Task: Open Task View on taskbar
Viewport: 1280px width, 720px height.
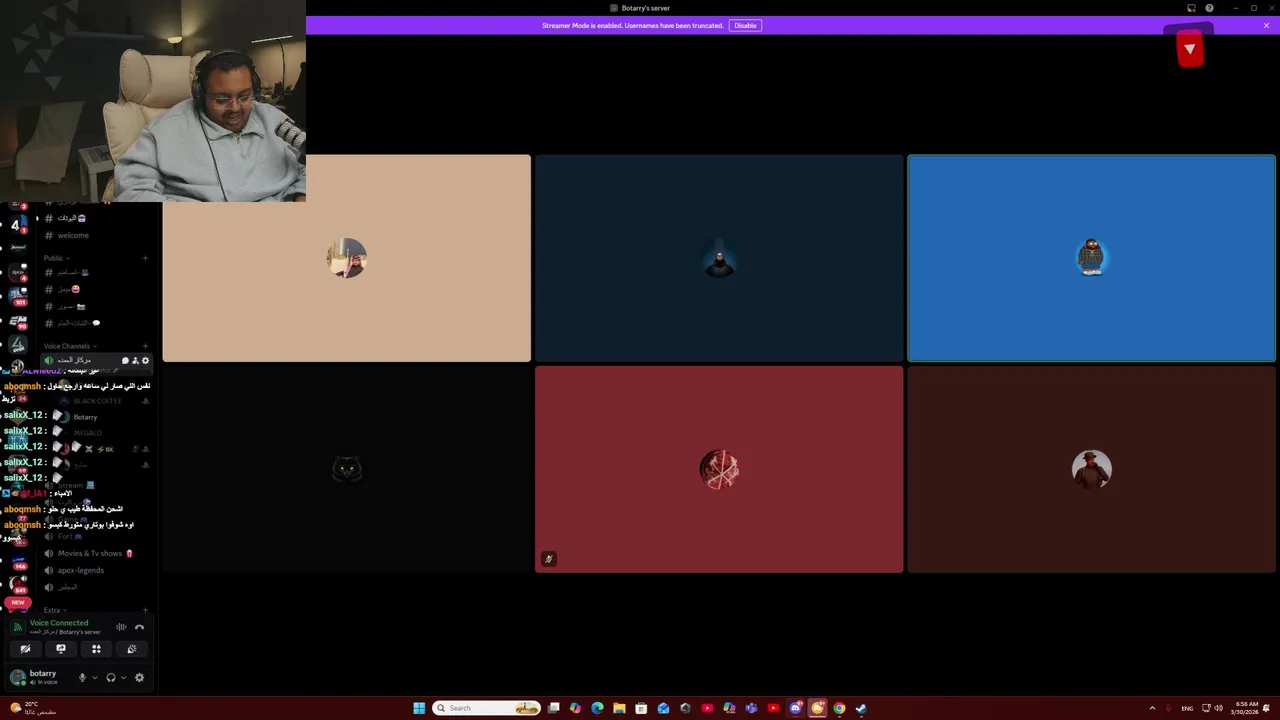Action: click(553, 708)
